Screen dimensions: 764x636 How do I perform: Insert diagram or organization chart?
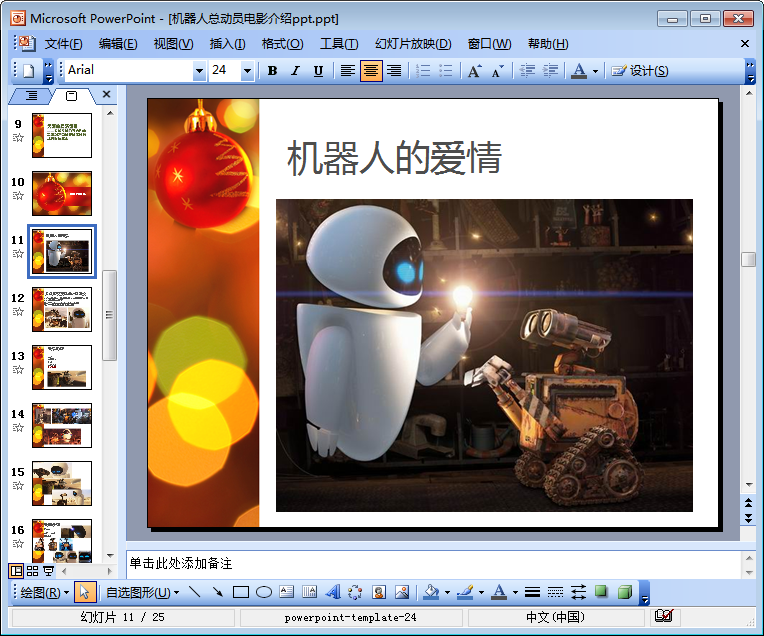tap(355, 593)
